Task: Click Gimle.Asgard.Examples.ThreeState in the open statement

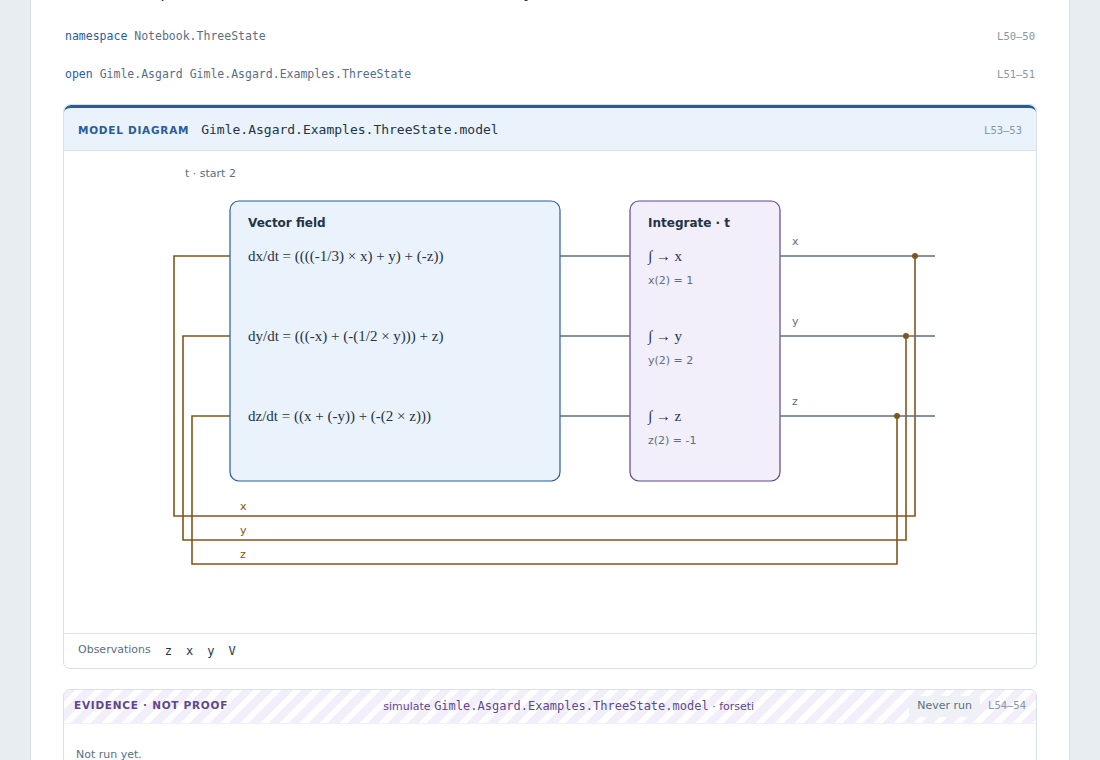Action: point(300,74)
